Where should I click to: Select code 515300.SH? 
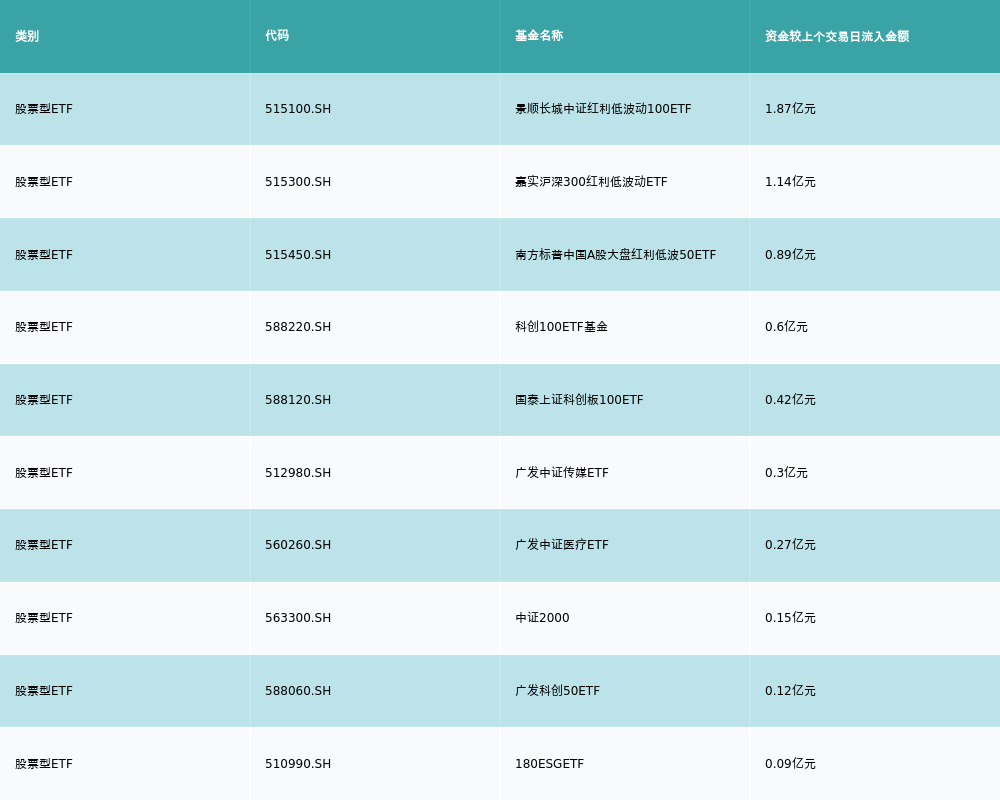(x=298, y=182)
